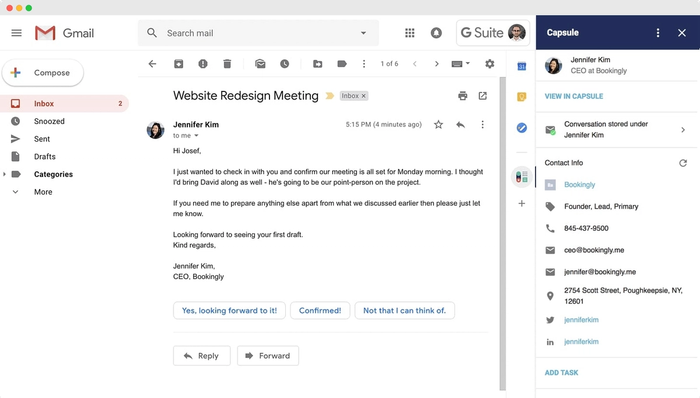Archive this conversation

click(179, 64)
